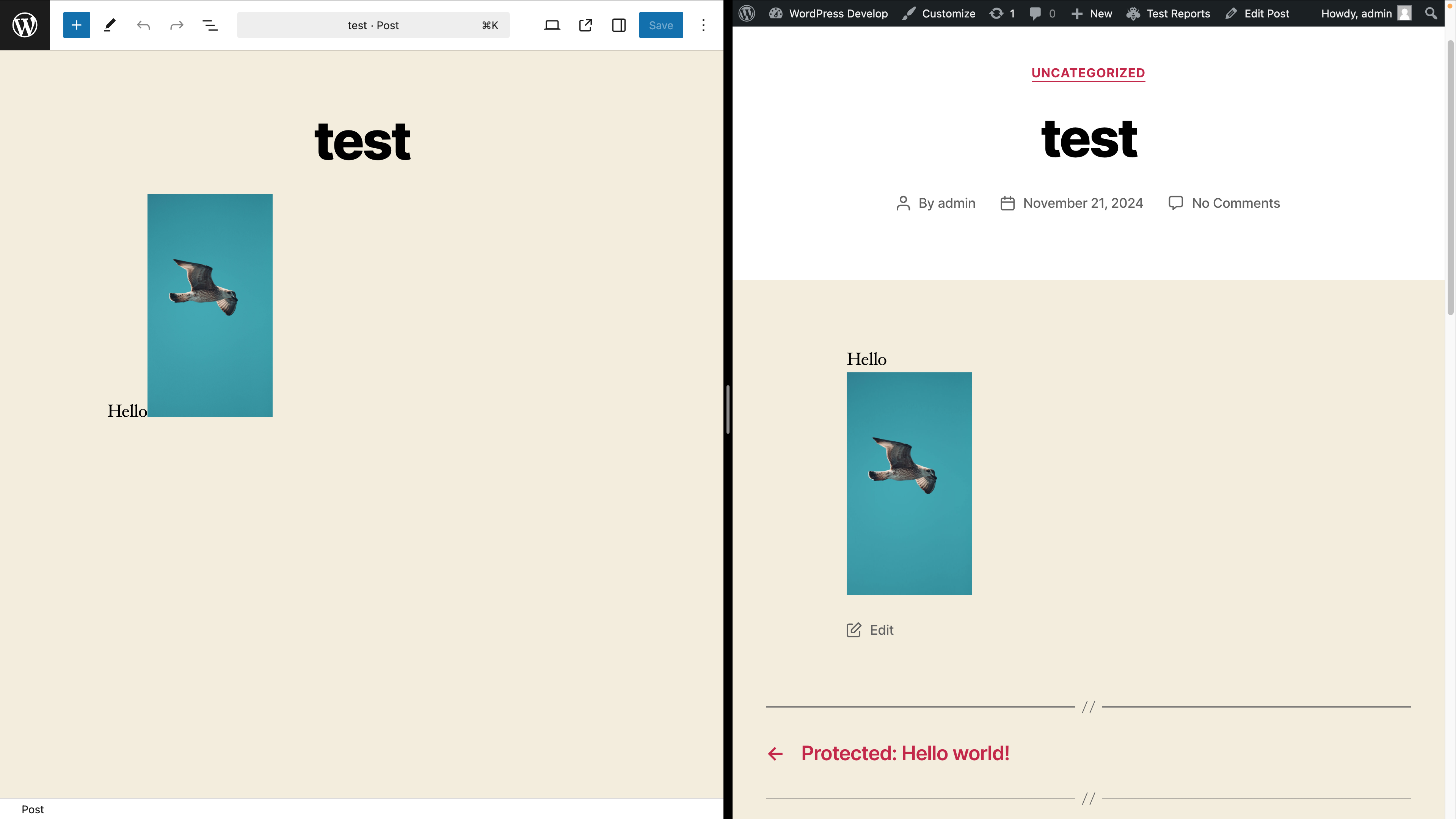Open the device preview view options

point(552,25)
